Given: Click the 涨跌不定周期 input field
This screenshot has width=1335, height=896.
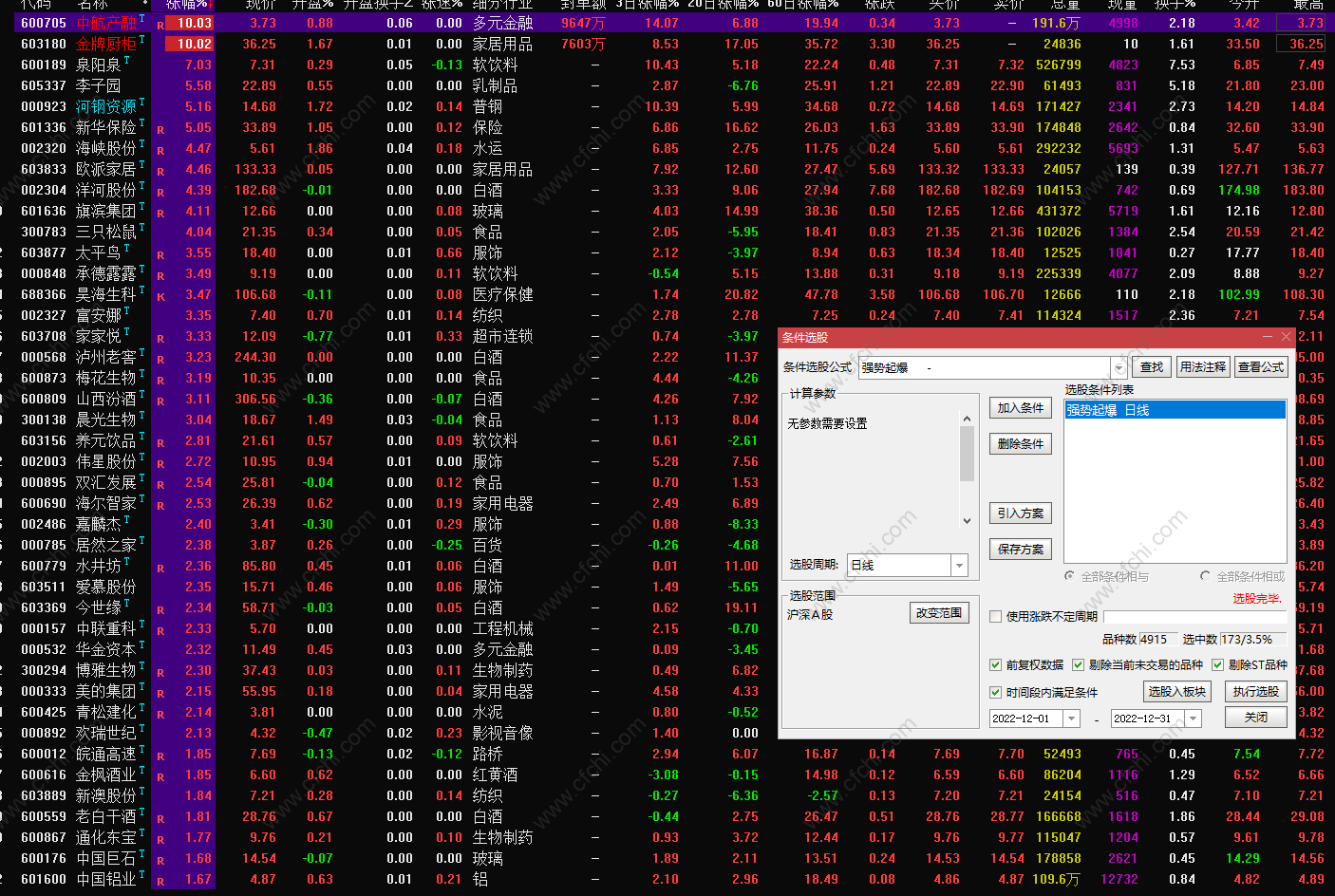Looking at the screenshot, I should (1194, 616).
